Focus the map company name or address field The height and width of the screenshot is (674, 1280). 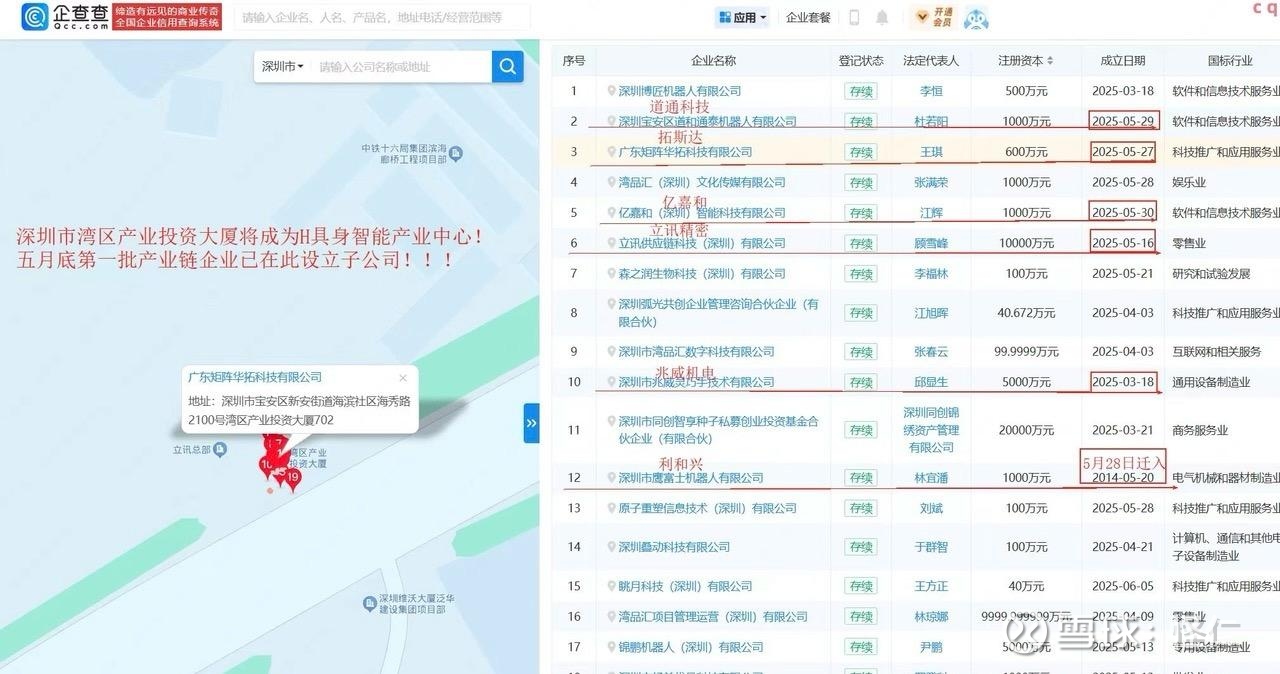[x=401, y=67]
